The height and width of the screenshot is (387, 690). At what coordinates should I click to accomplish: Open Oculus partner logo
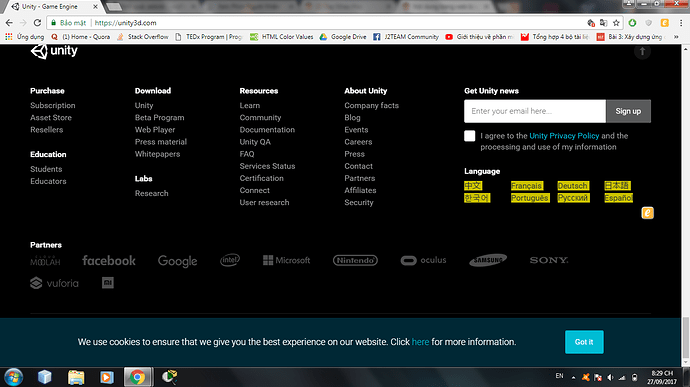[423, 260]
